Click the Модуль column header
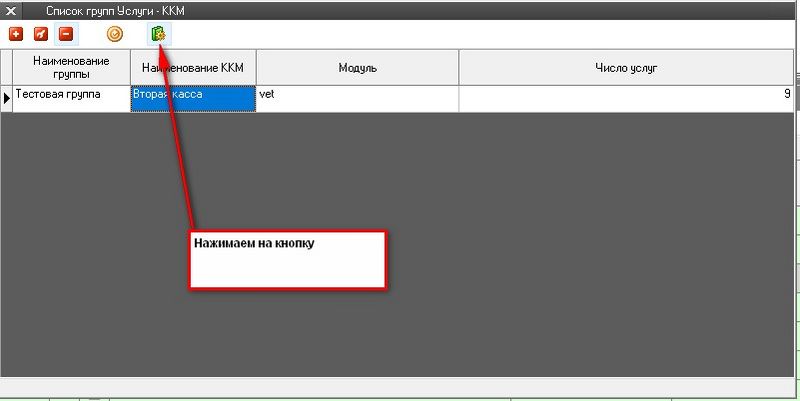 [357, 68]
